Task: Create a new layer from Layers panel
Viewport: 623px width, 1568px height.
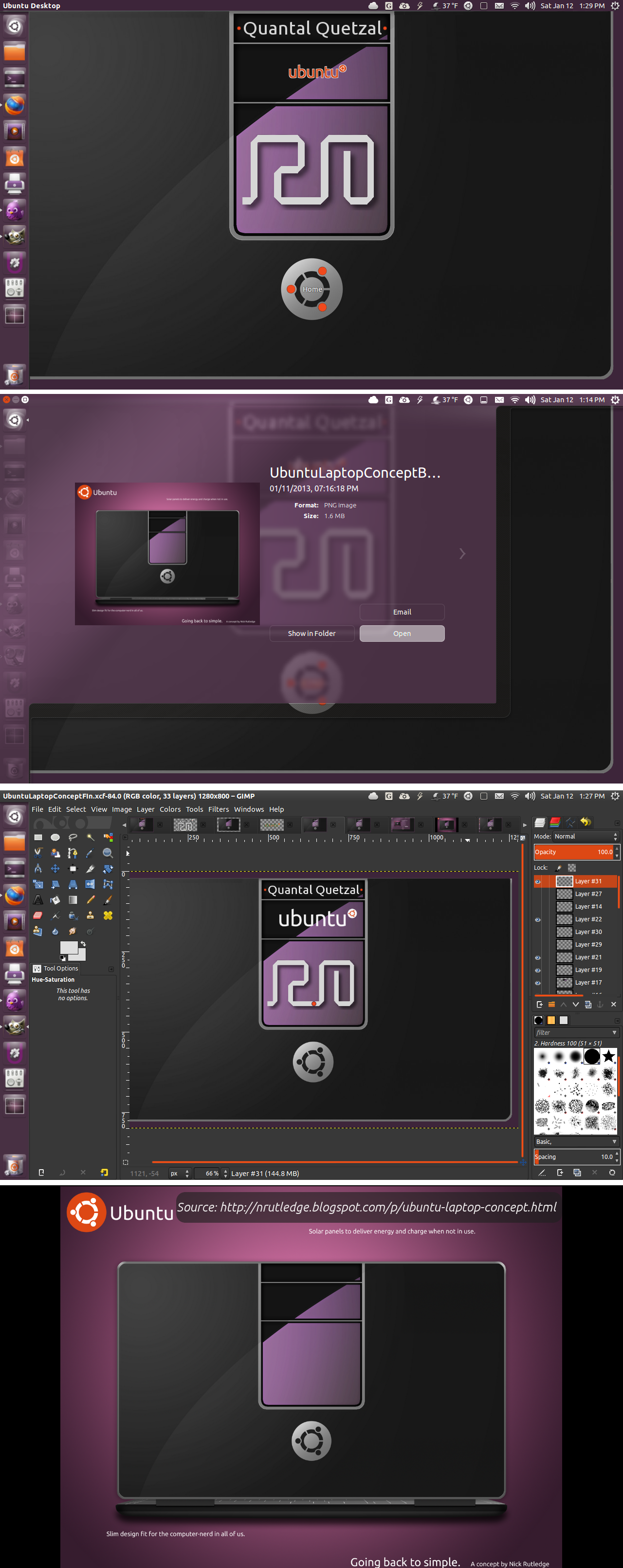Action: pyautogui.click(x=539, y=1004)
